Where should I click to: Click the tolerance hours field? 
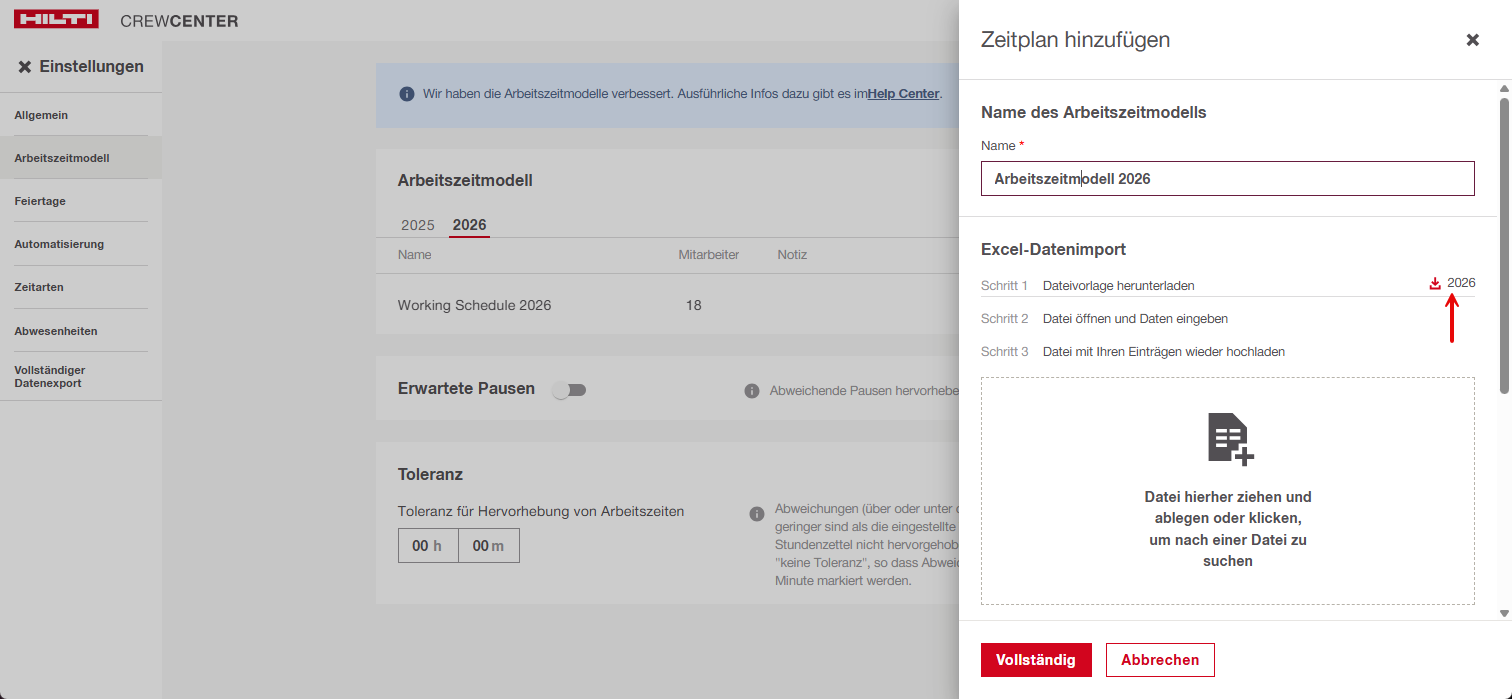pyautogui.click(x=428, y=546)
